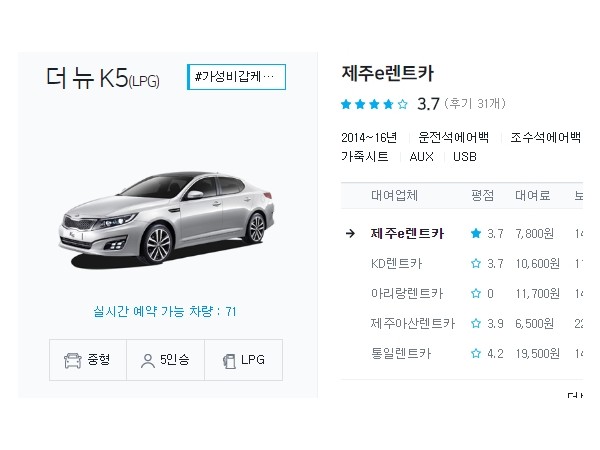Click the star icon for 통일렌트카 row
600x450 pixels.
476,353
